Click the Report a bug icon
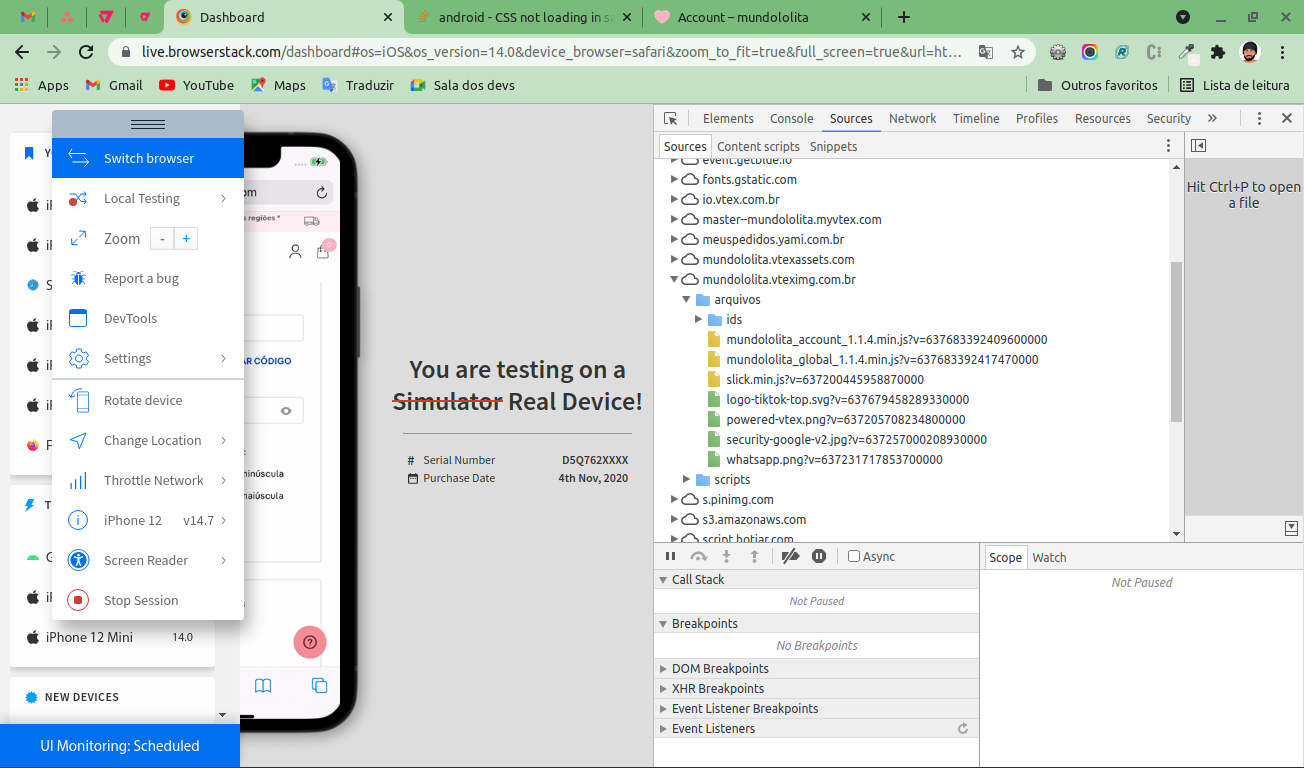 (x=78, y=278)
